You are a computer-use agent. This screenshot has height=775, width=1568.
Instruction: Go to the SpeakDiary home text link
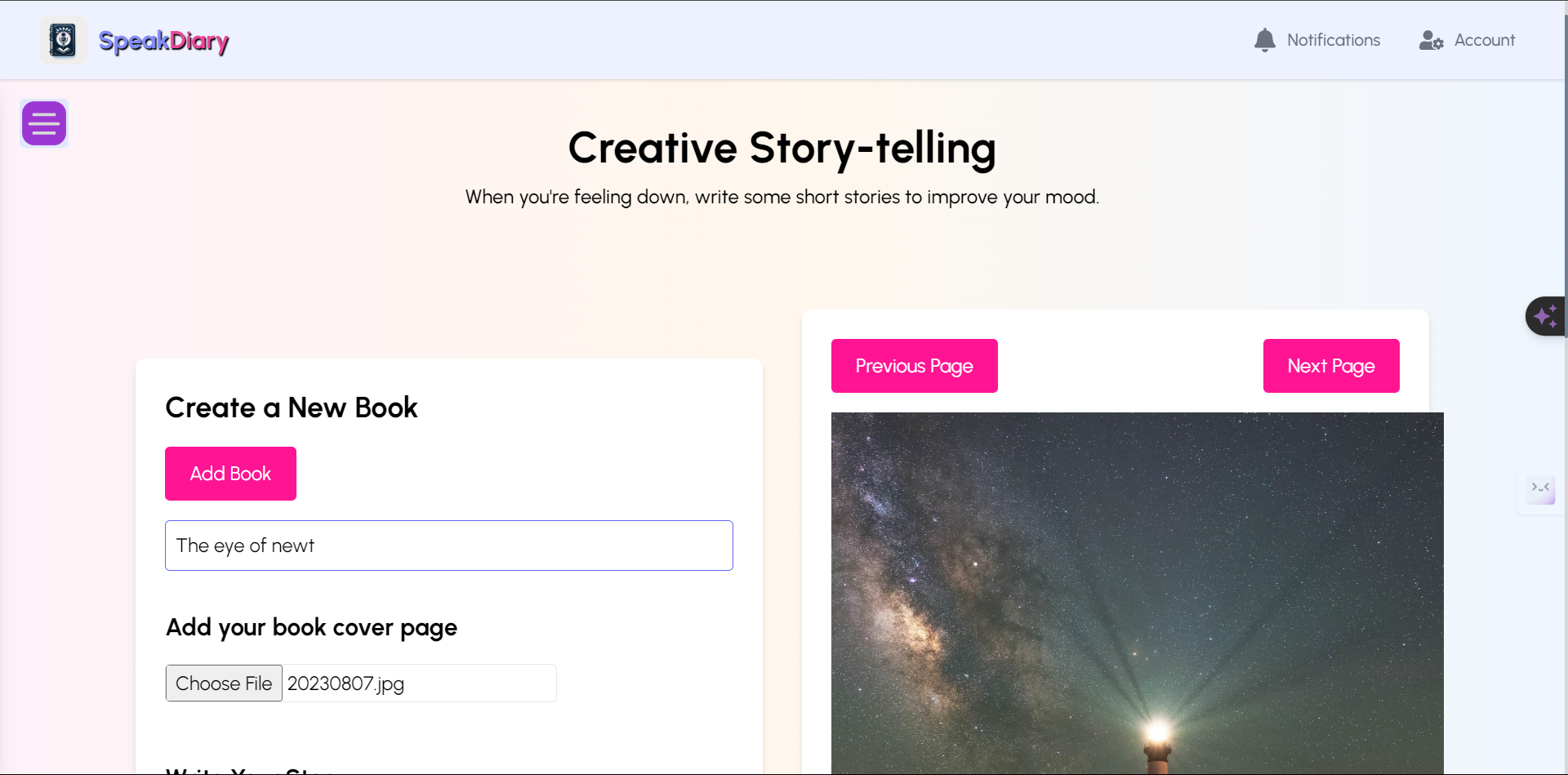pos(163,41)
